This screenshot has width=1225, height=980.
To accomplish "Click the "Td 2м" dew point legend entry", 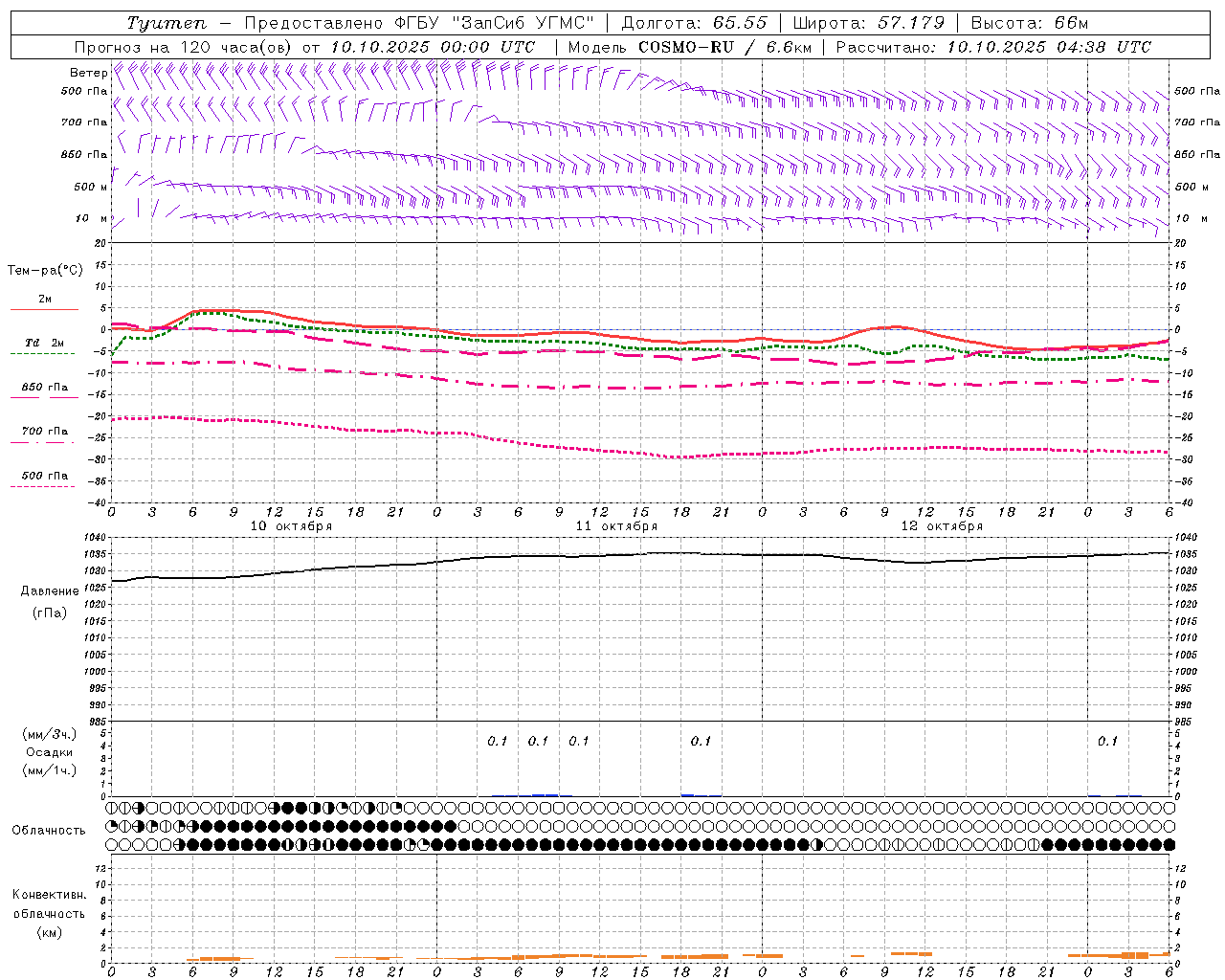I will click(44, 343).
